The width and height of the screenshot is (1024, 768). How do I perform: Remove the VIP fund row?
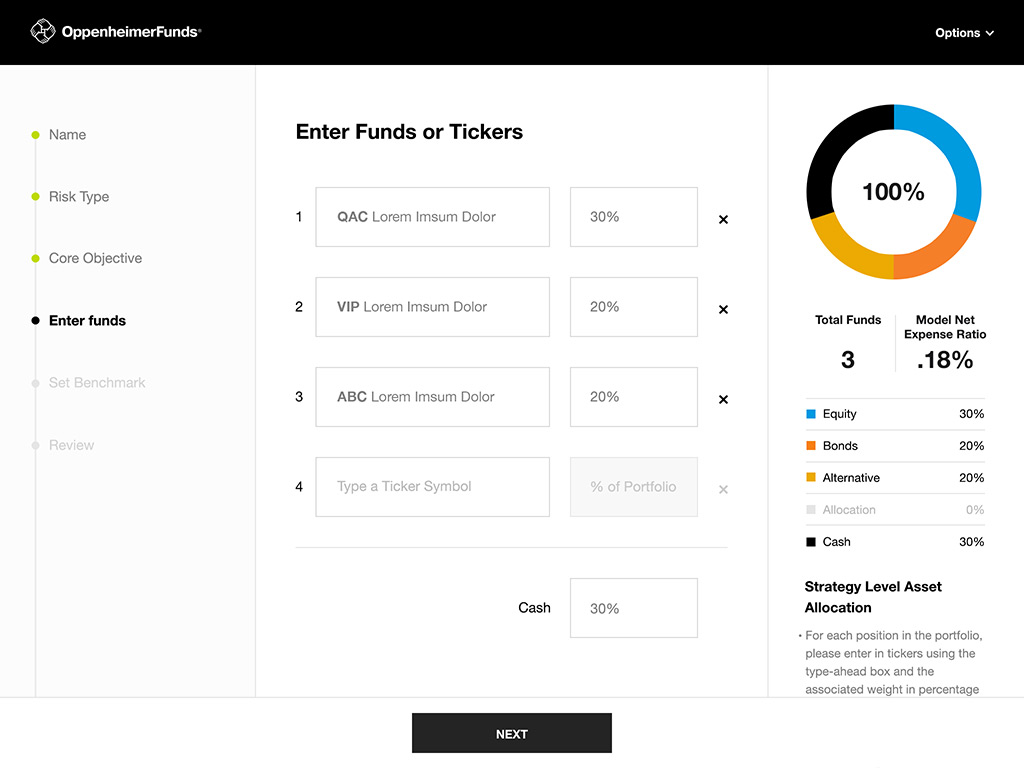pyautogui.click(x=723, y=309)
